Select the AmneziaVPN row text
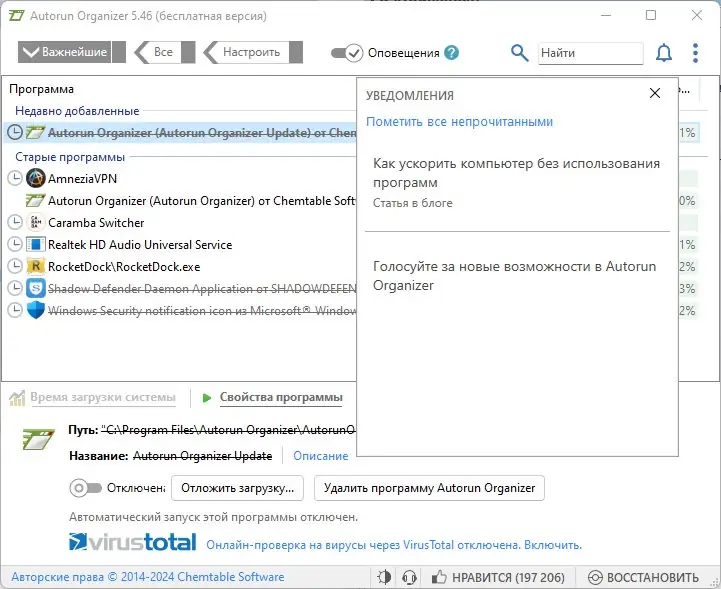The image size is (721, 589). coord(82,178)
